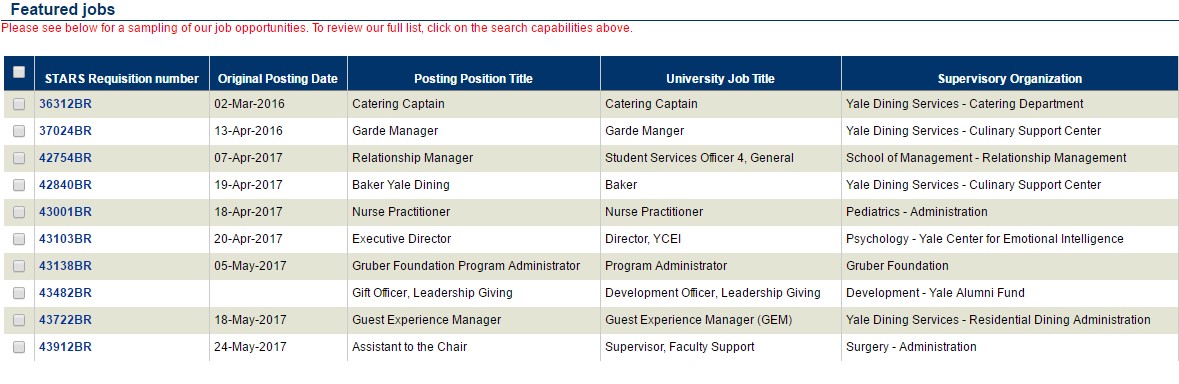Check the box beside 43103BR Executive Director
The height and width of the screenshot is (384, 1179).
[x=19, y=240]
